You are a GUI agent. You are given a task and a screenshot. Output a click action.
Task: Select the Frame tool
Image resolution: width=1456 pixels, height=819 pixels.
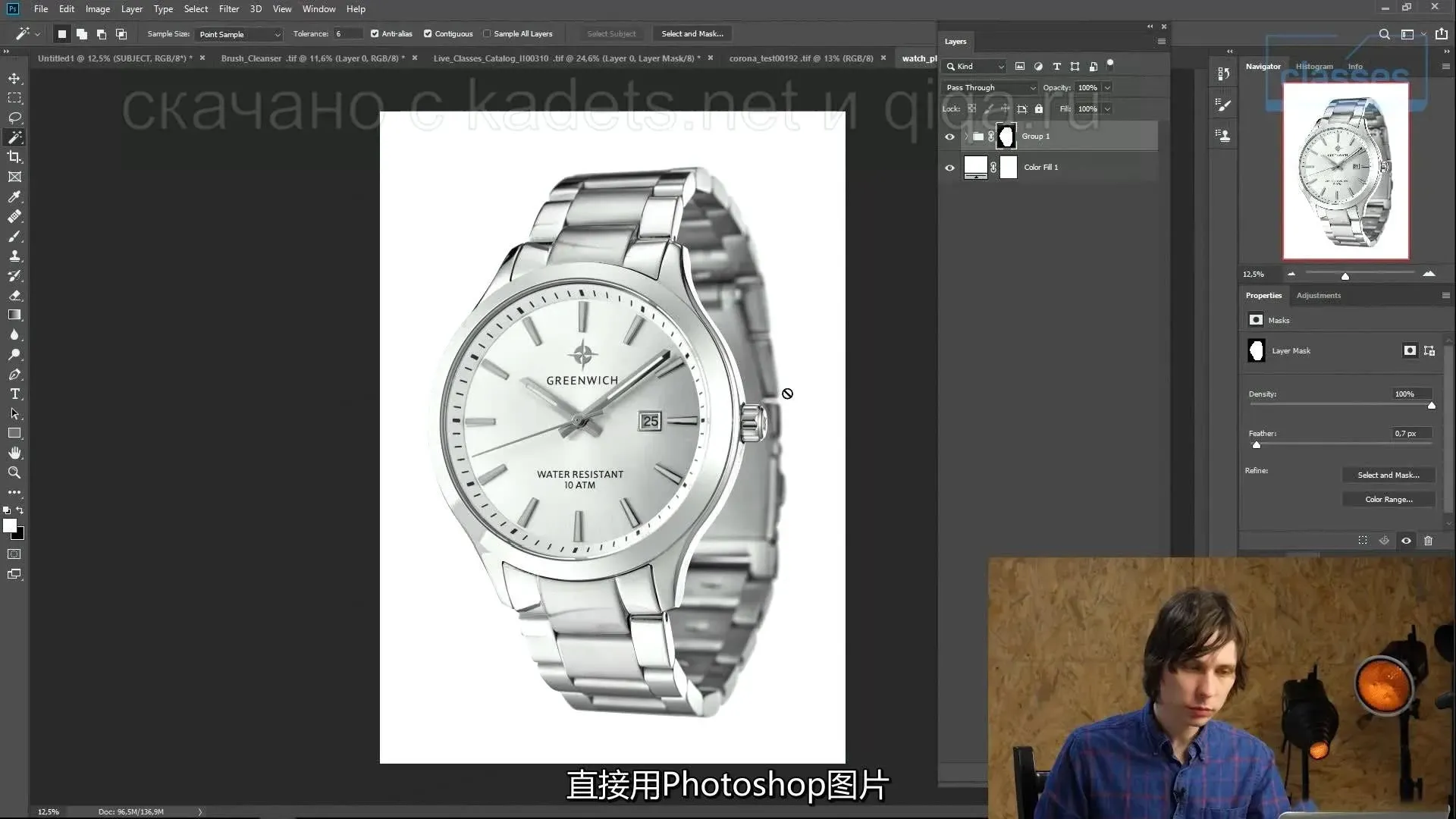tap(14, 177)
